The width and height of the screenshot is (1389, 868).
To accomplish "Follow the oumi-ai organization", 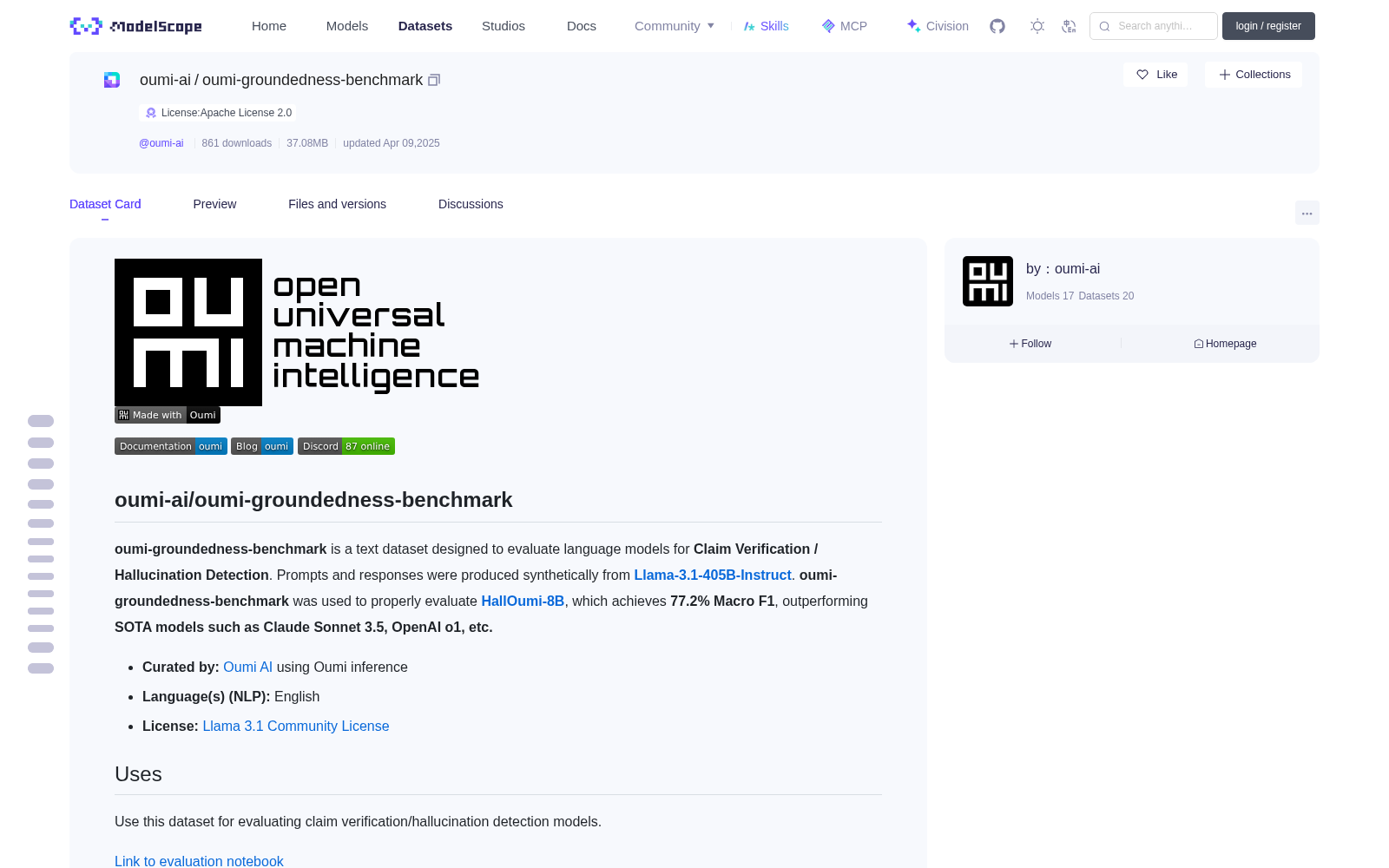I will 1030,344.
